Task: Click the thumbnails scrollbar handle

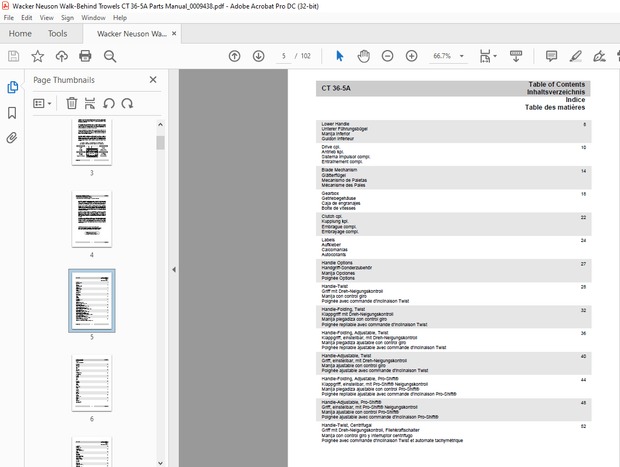Action: (160, 143)
